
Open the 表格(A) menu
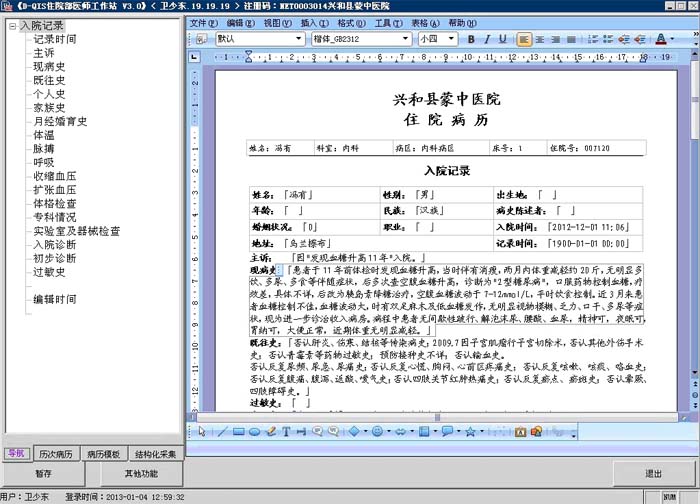point(425,23)
